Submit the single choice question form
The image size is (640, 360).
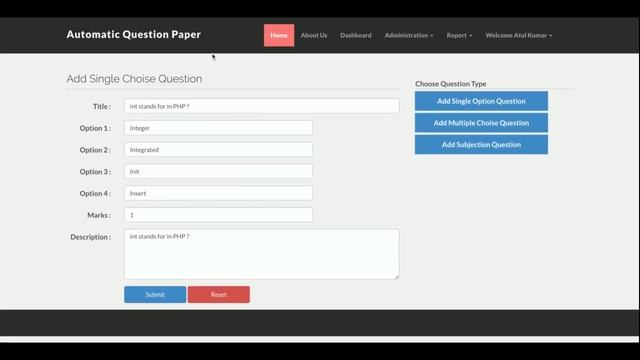155,294
